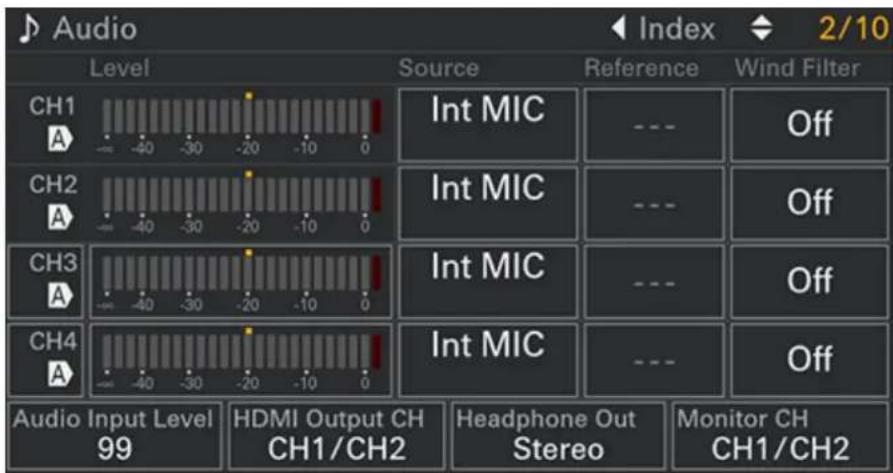Select the CH1 level meter
This screenshot has height=473, width=893.
[241, 124]
